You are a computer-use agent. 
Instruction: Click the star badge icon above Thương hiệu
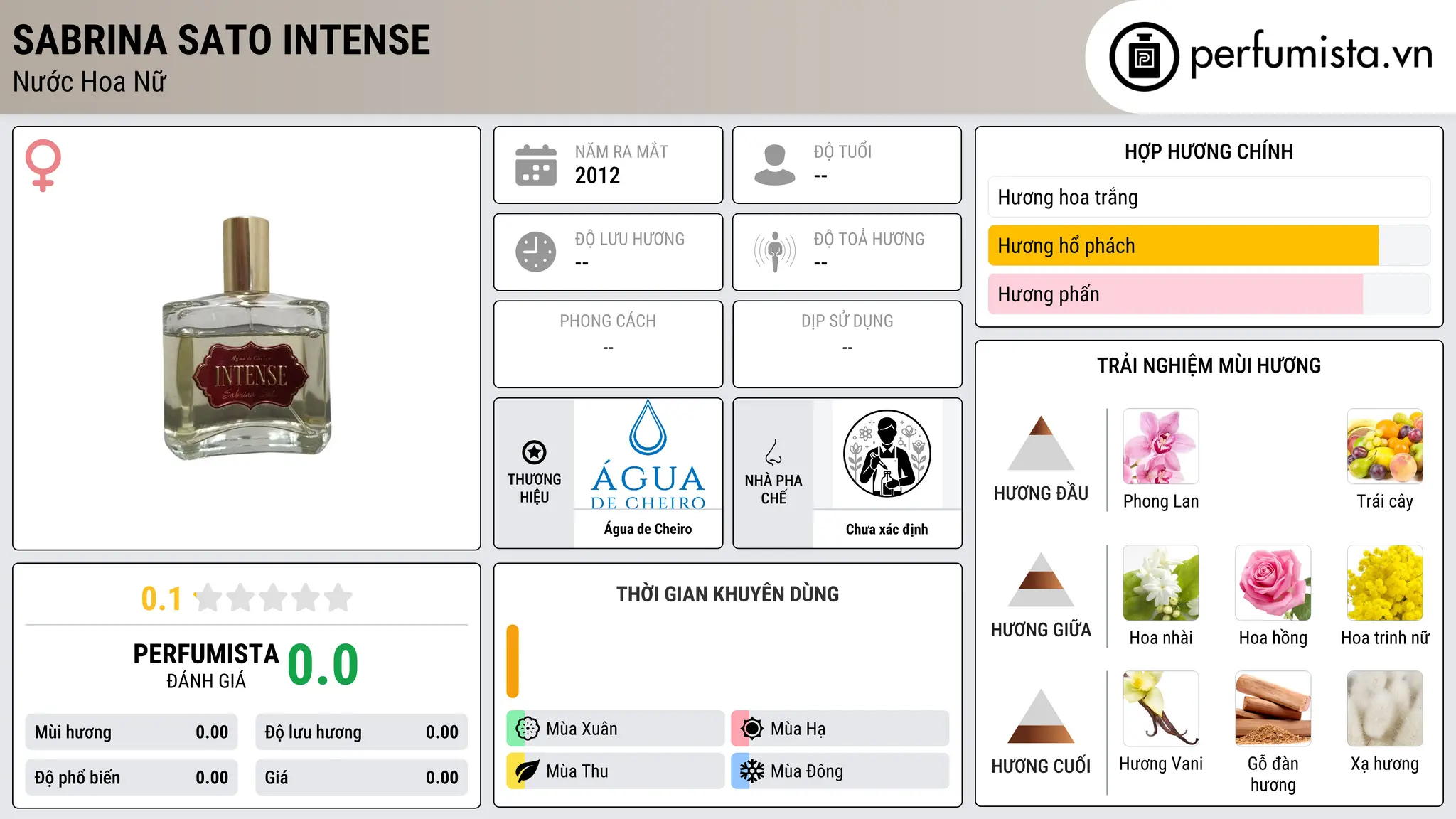(x=534, y=452)
